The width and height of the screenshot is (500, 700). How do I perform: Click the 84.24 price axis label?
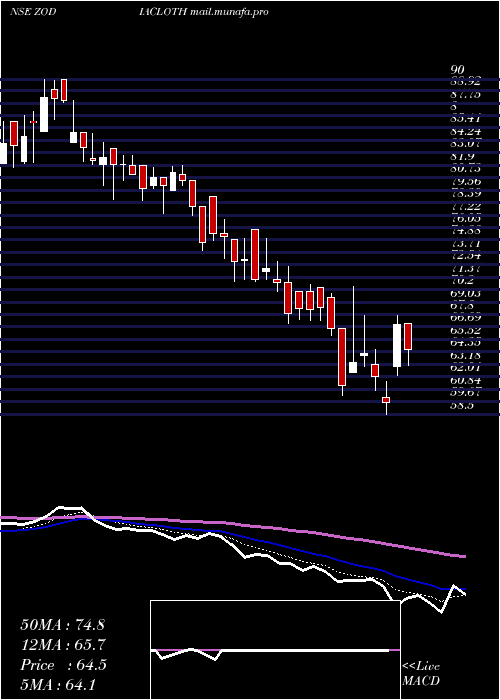click(x=465, y=132)
